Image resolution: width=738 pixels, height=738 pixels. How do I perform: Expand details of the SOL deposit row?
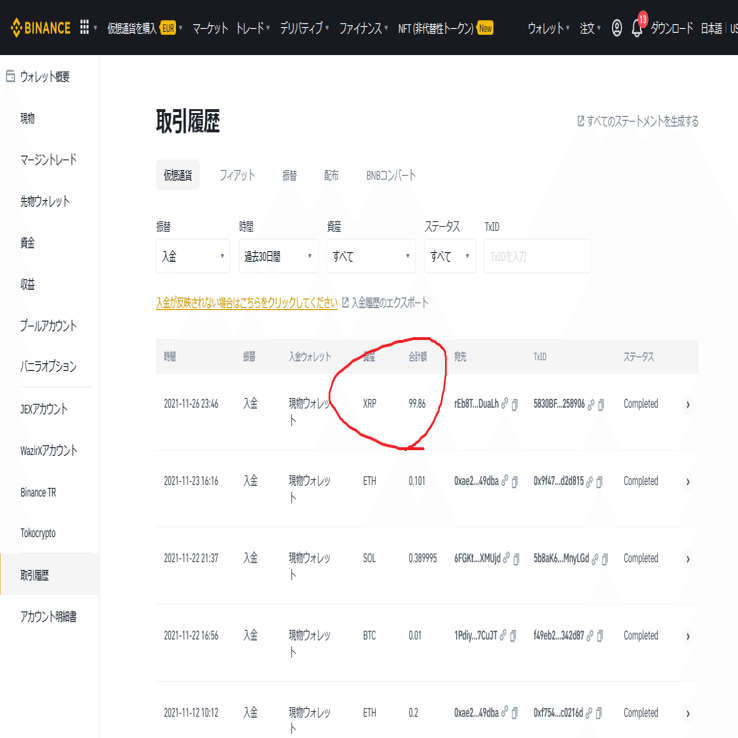688,559
